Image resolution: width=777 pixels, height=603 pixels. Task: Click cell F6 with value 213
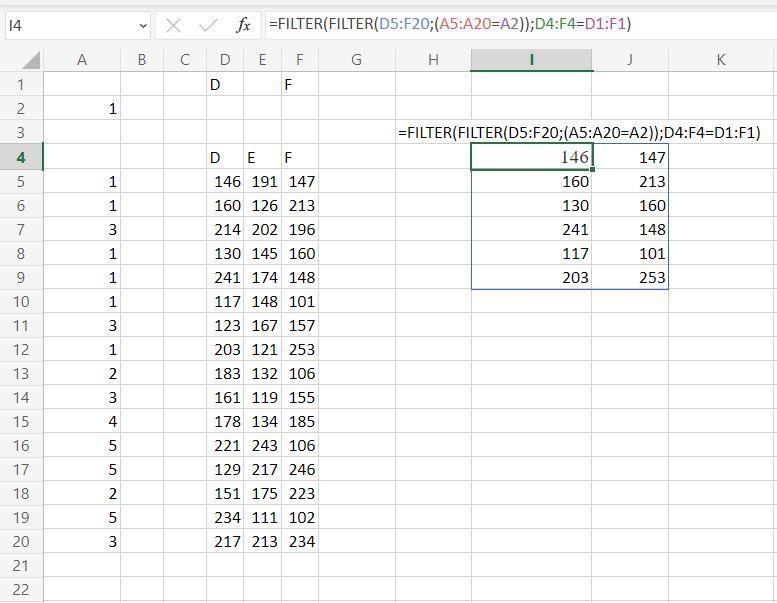click(300, 205)
